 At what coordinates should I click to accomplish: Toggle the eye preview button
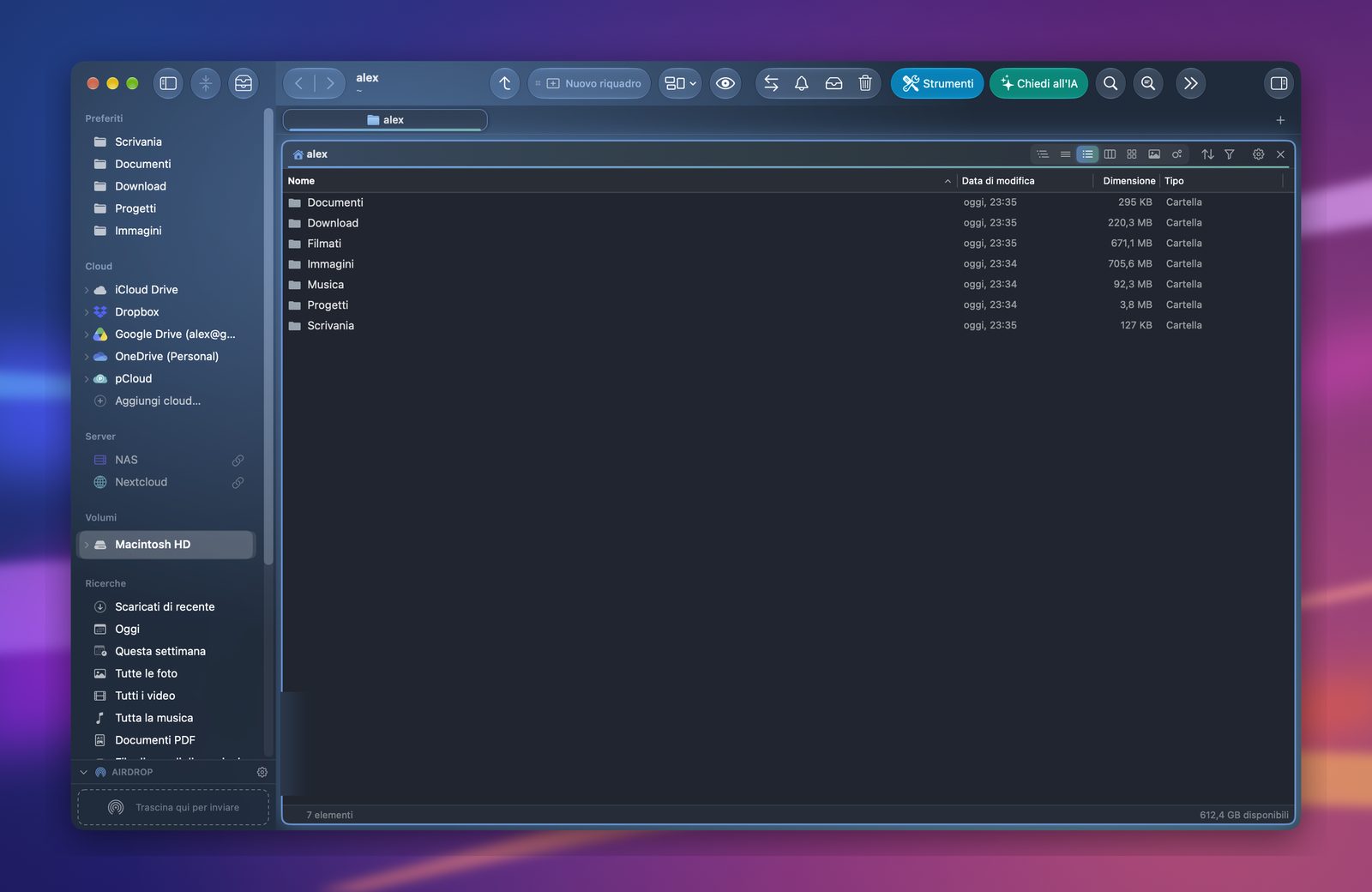click(725, 83)
